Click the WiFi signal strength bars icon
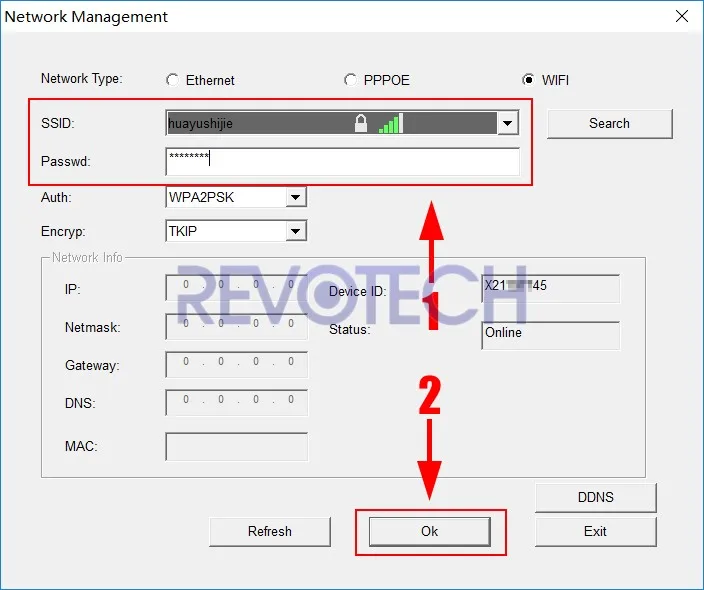 (391, 123)
